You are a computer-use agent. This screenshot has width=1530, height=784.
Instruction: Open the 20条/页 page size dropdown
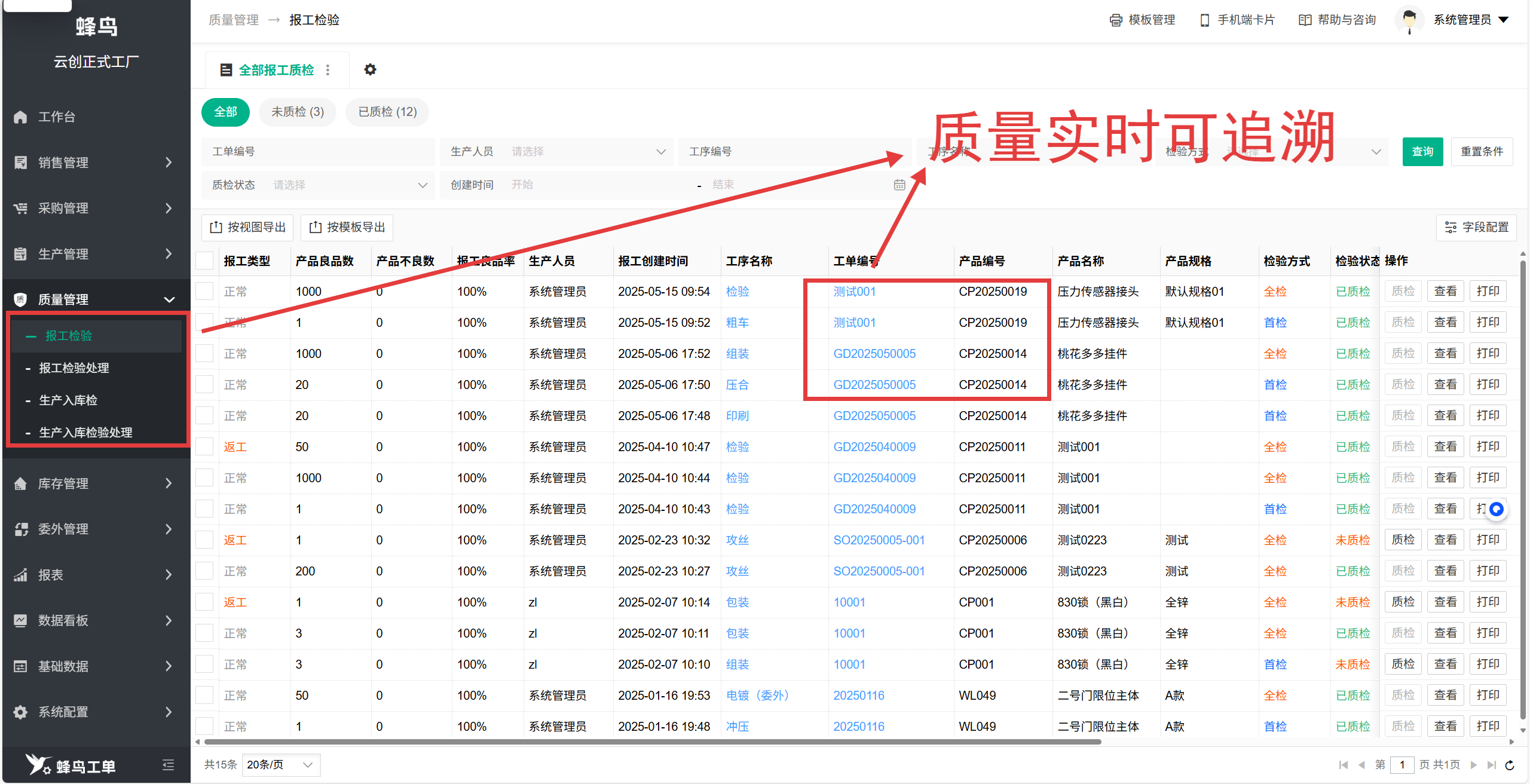pyautogui.click(x=280, y=765)
